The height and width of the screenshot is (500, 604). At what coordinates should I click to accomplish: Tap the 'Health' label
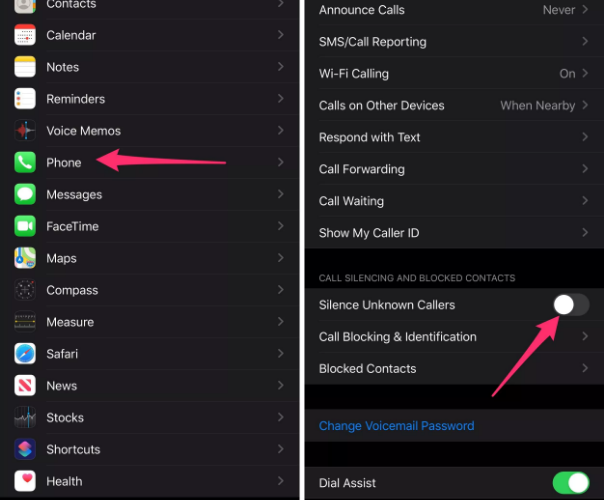tap(64, 481)
